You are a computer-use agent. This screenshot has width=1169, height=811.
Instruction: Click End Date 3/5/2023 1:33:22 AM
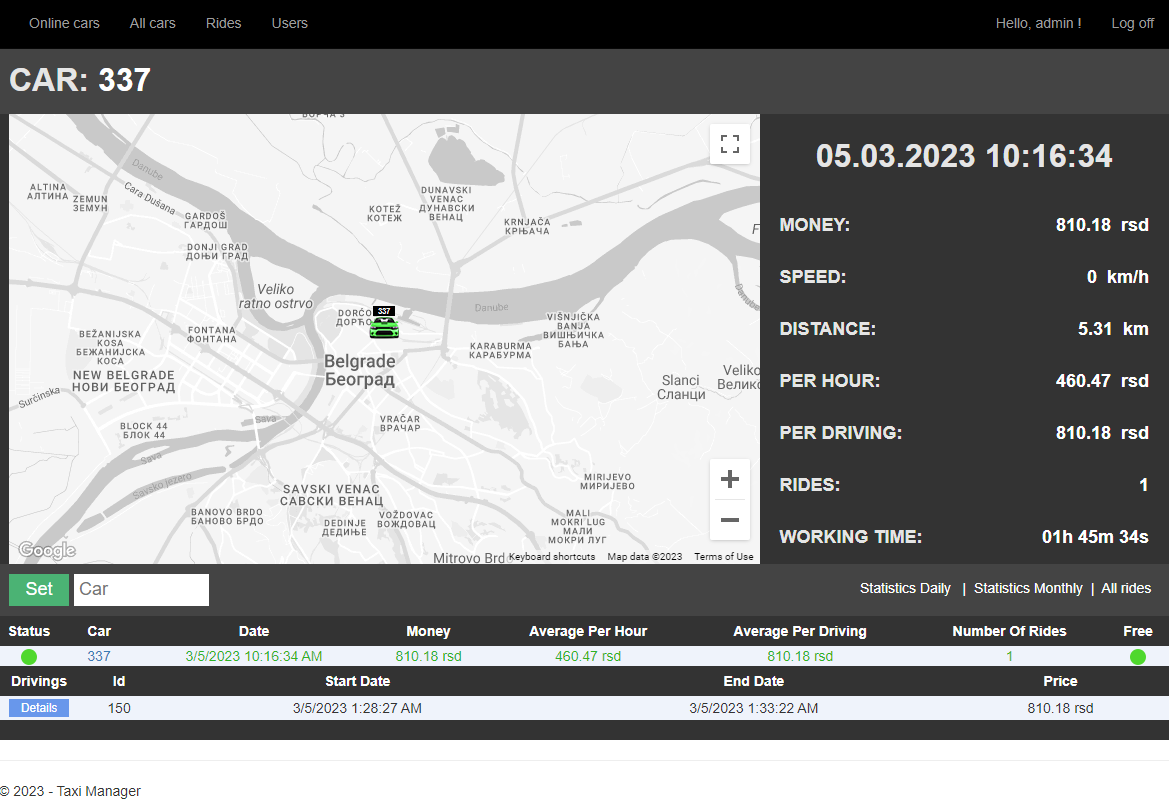[754, 708]
